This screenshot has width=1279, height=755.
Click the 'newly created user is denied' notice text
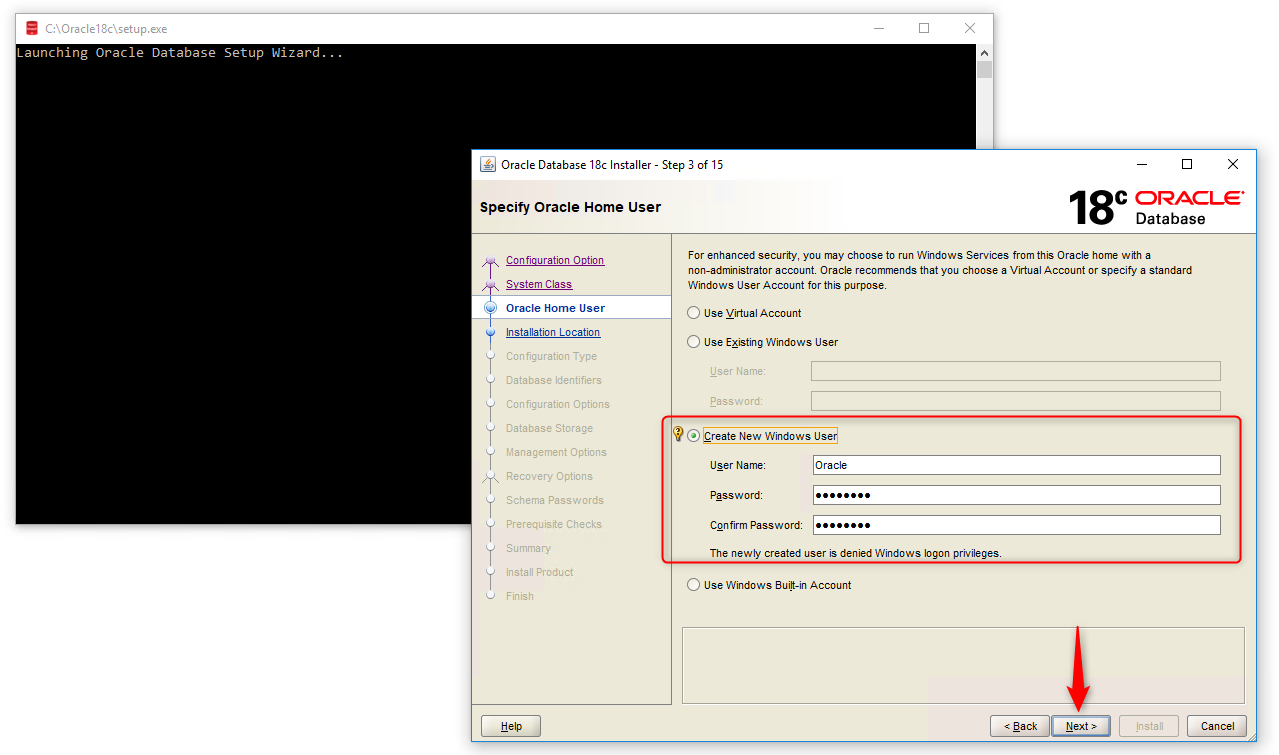point(855,553)
